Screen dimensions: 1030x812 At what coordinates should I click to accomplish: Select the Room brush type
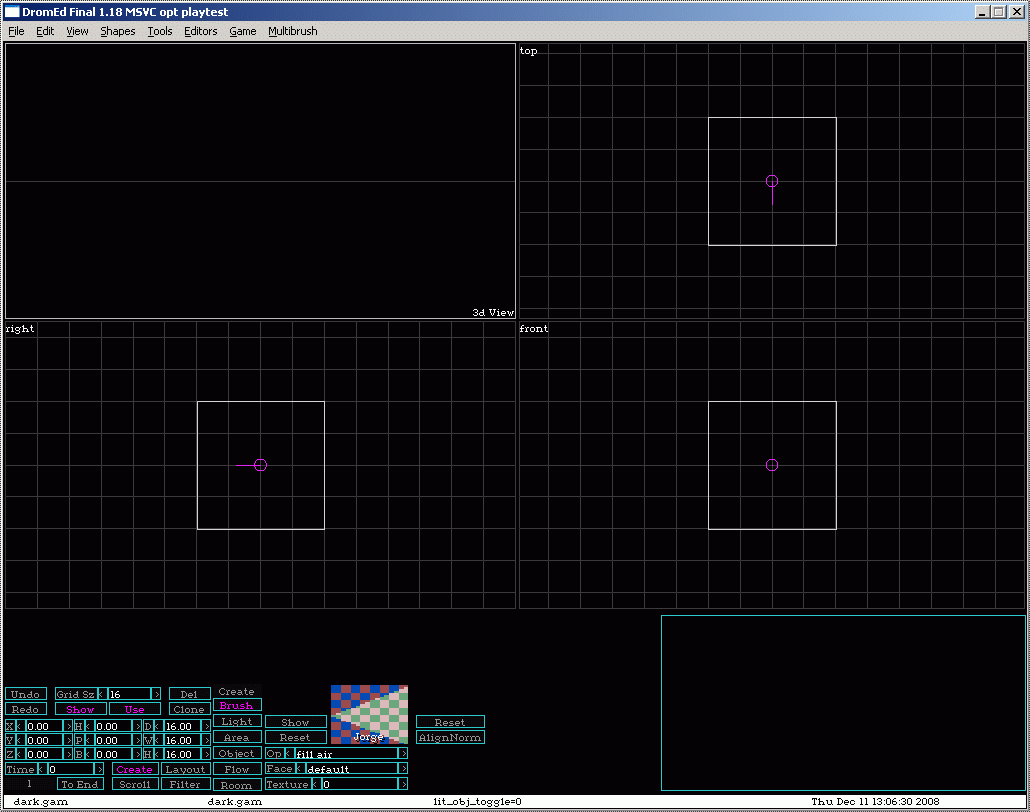click(x=237, y=785)
